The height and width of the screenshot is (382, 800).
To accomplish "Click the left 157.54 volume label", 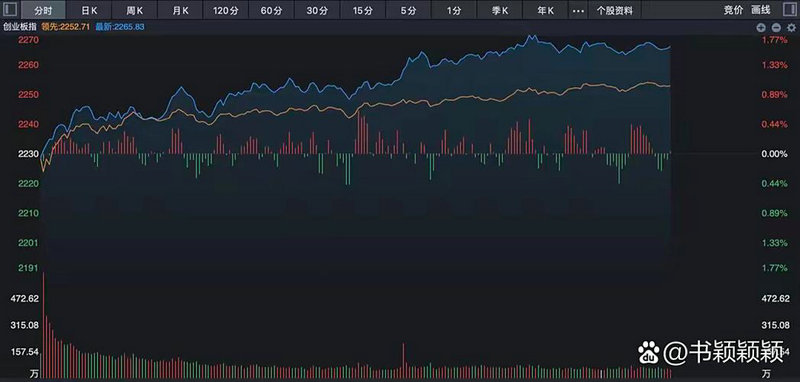I will point(25,352).
